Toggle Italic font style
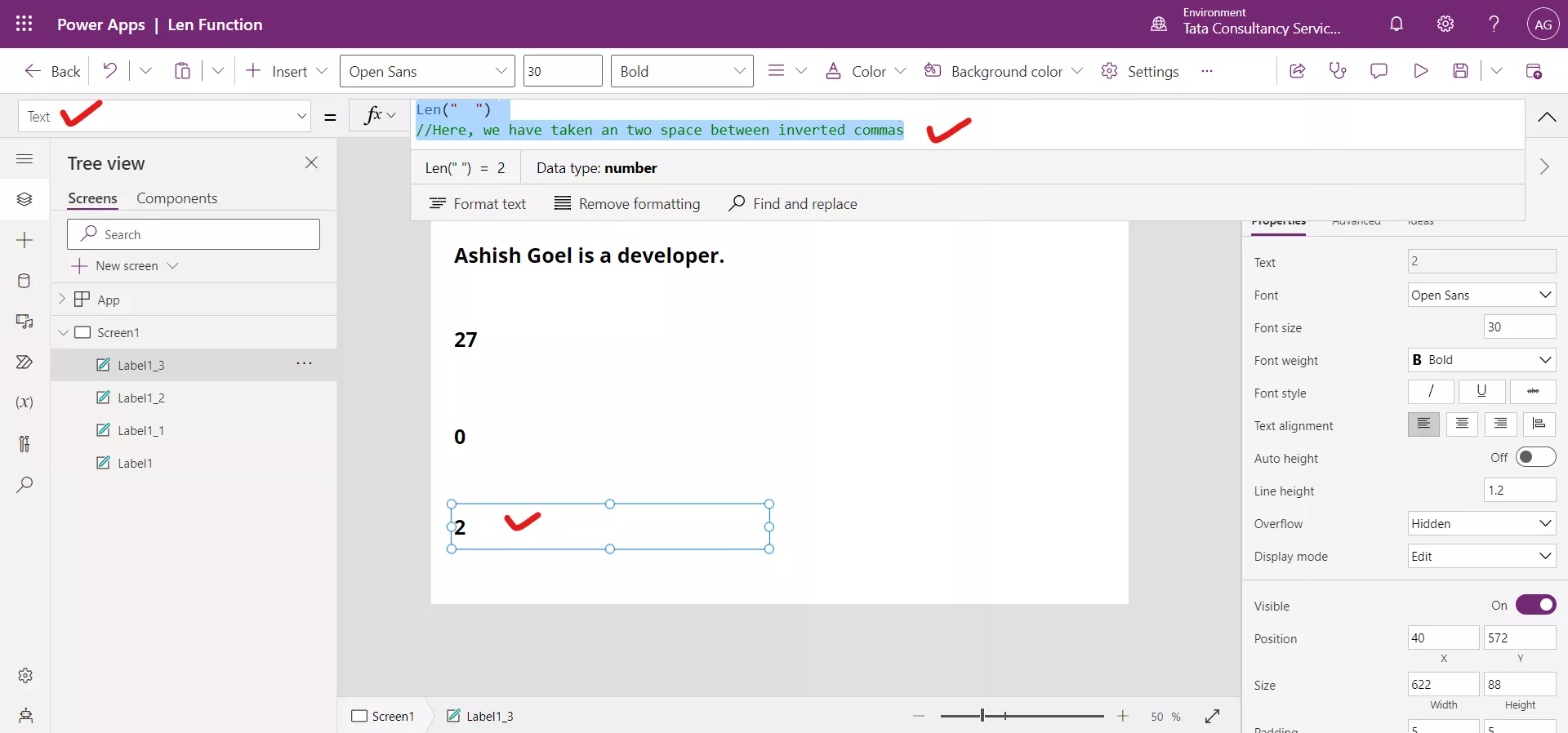 (x=1431, y=392)
